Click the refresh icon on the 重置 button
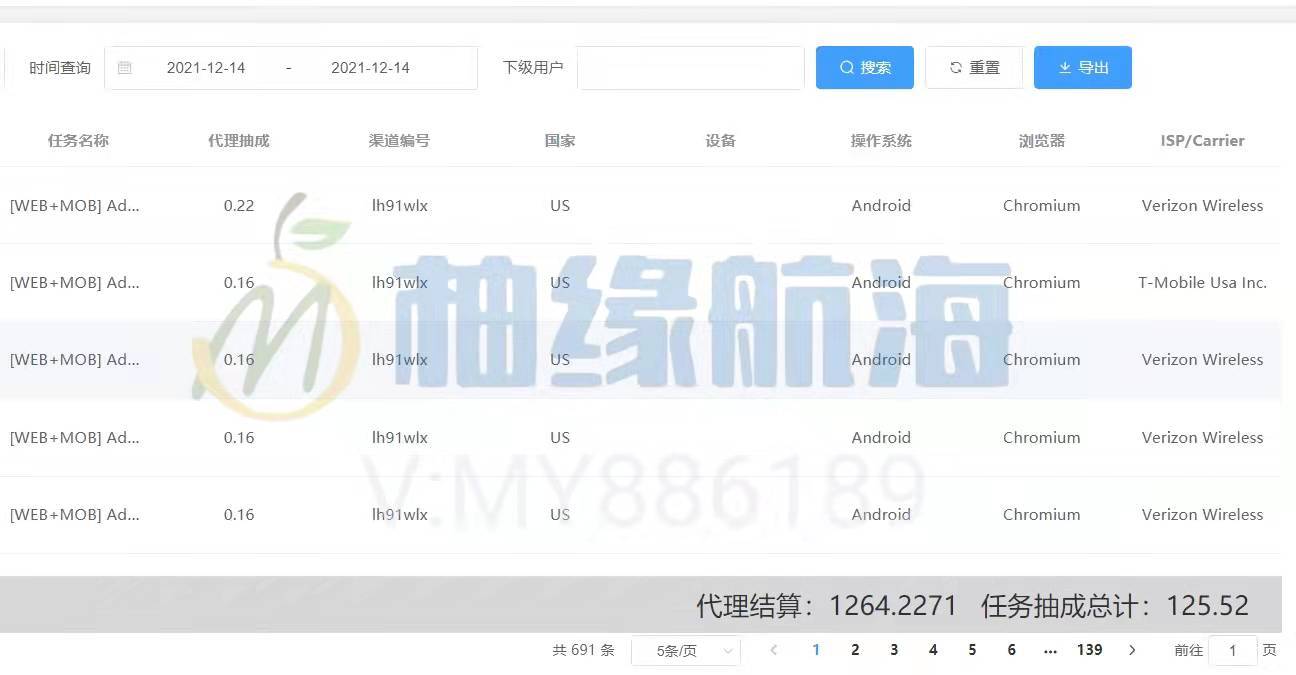1296x675 pixels. [x=955, y=67]
